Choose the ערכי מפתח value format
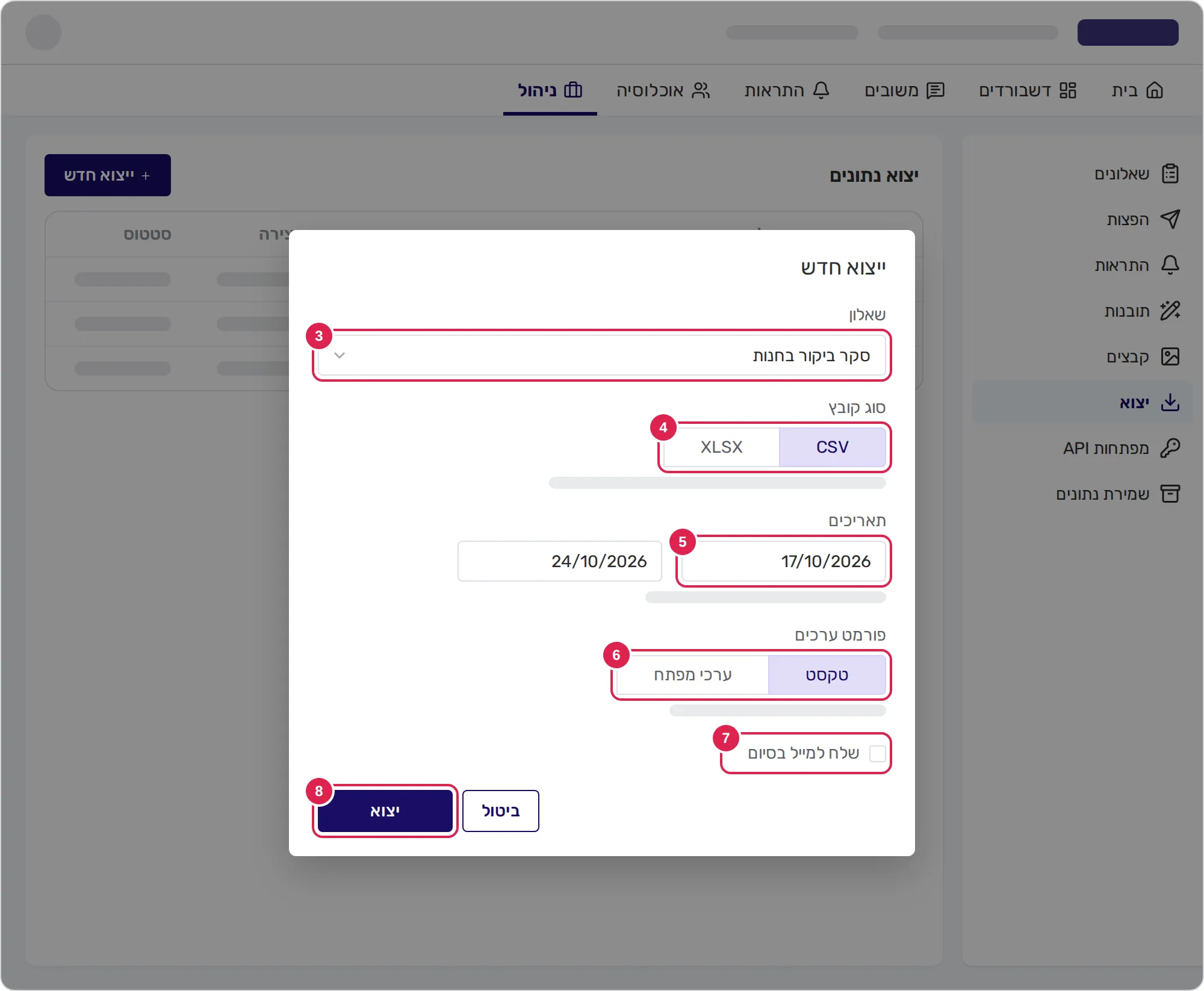This screenshot has width=1204, height=991. point(693,675)
